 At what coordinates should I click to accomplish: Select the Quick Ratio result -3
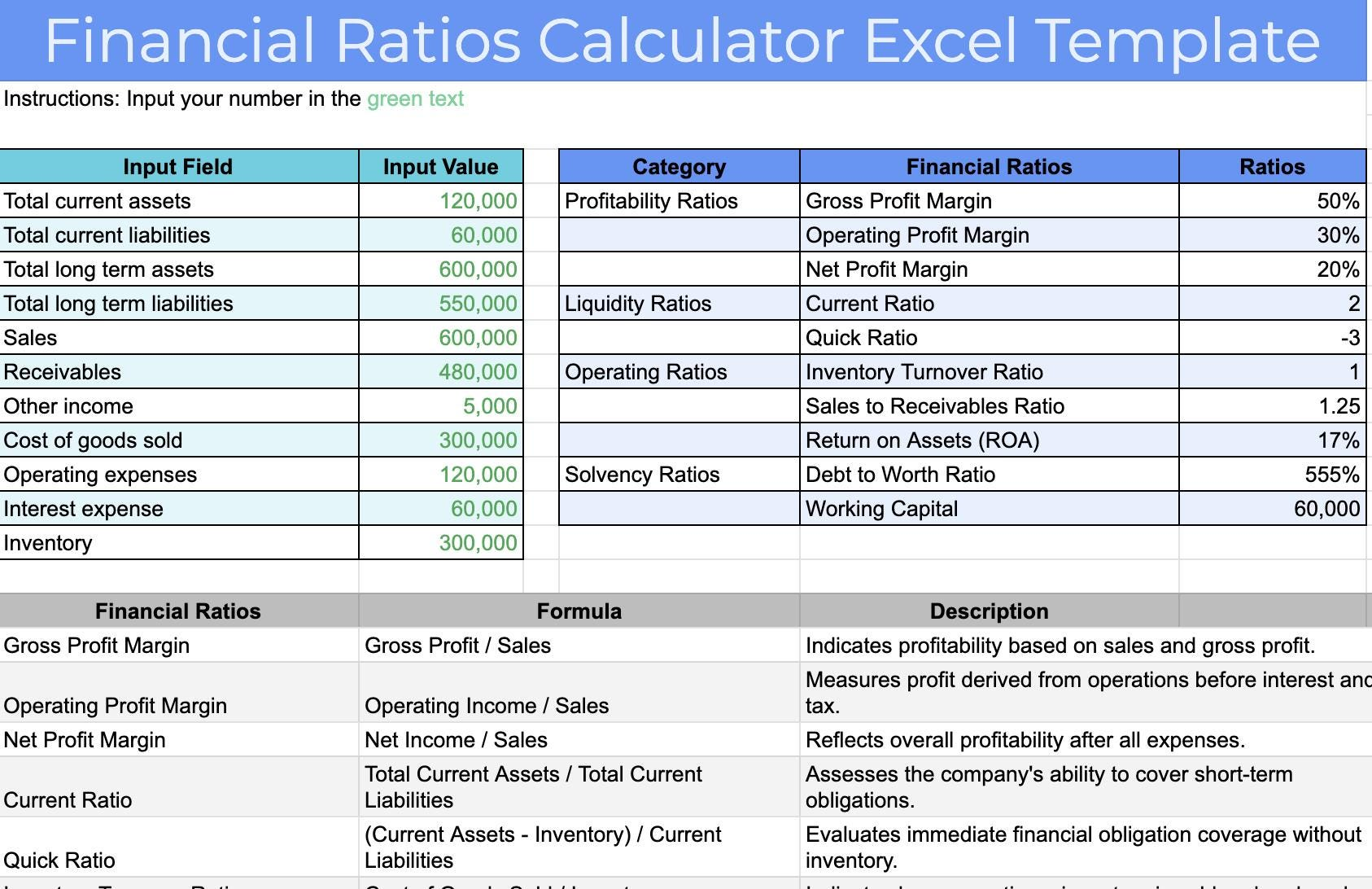[x=1350, y=338]
